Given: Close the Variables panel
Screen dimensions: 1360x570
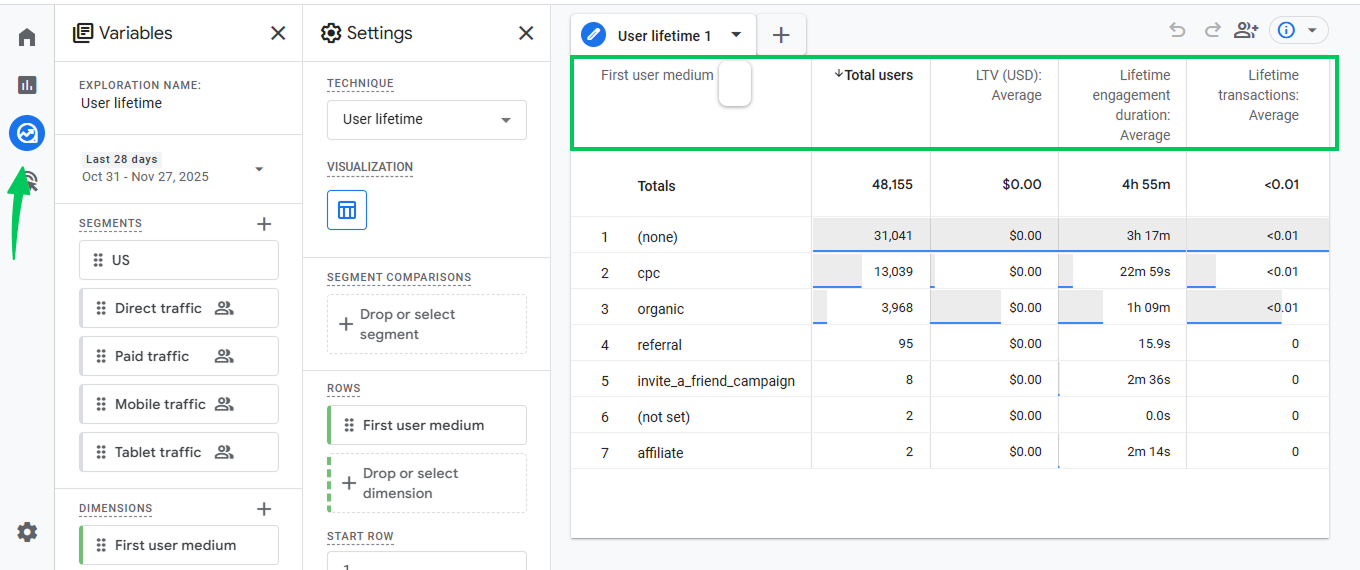Looking at the screenshot, I should (x=278, y=33).
